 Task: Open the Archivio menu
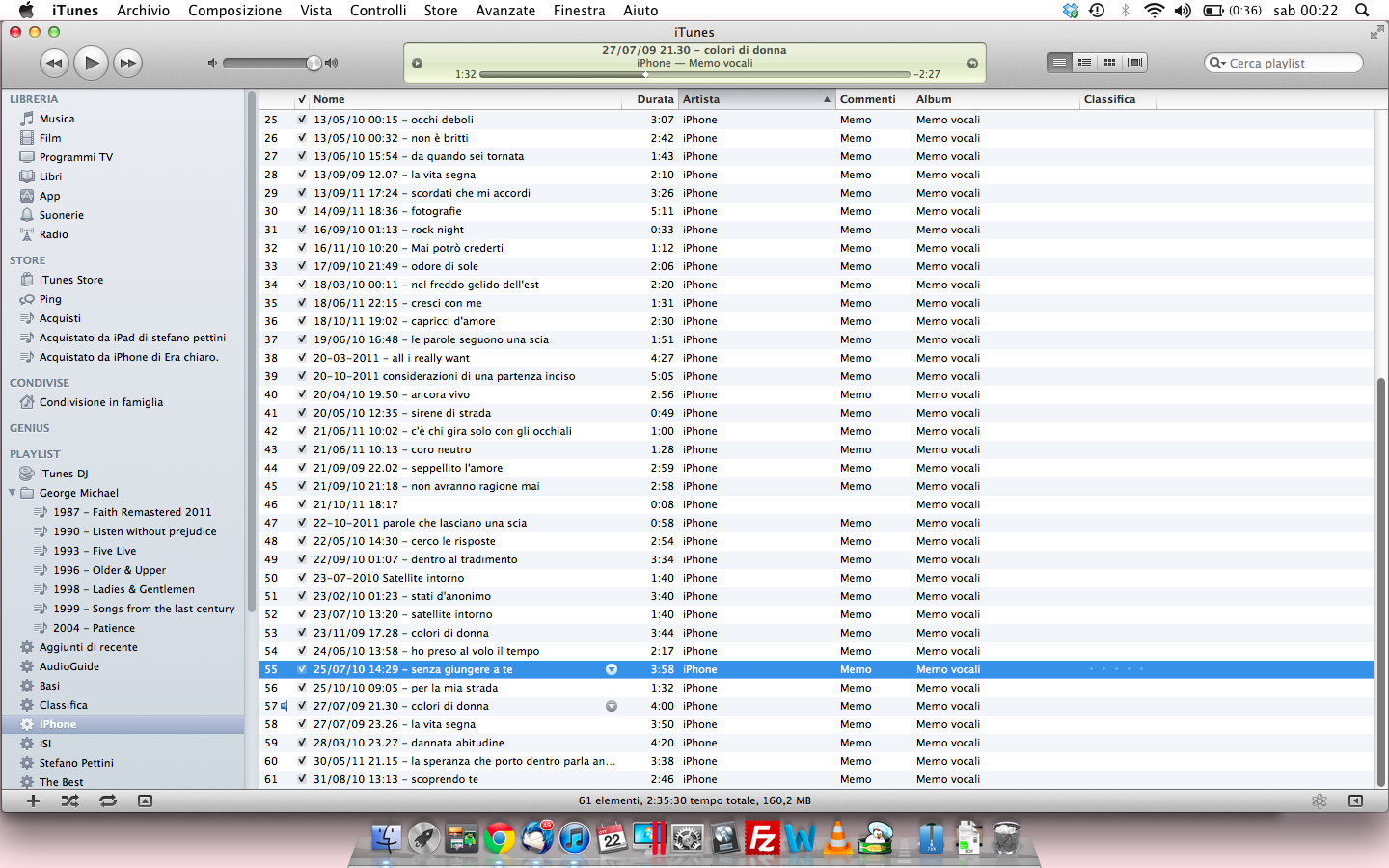coord(143,11)
